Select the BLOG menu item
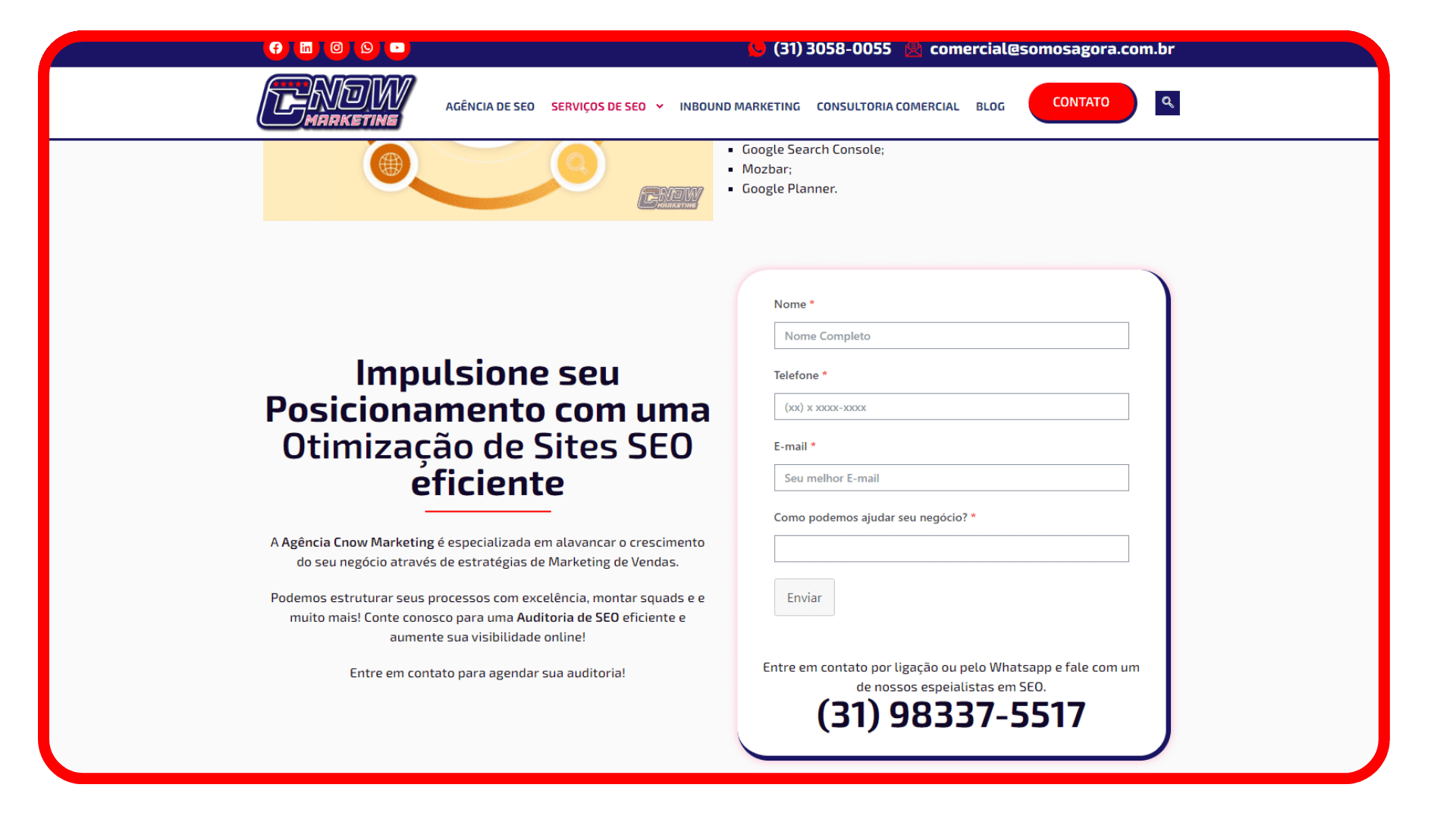 click(x=989, y=105)
